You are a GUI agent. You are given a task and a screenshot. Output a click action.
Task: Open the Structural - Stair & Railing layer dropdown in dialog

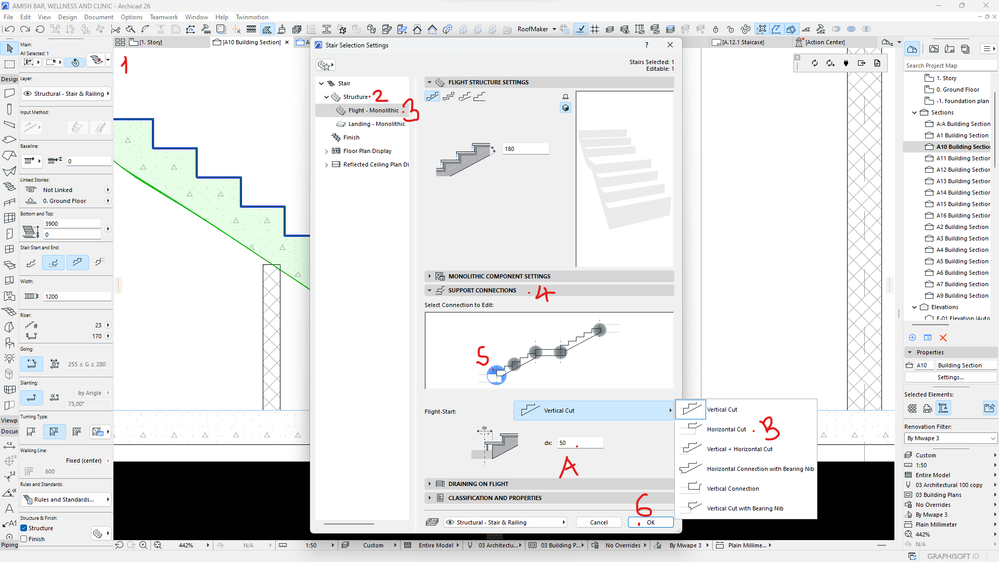point(505,522)
